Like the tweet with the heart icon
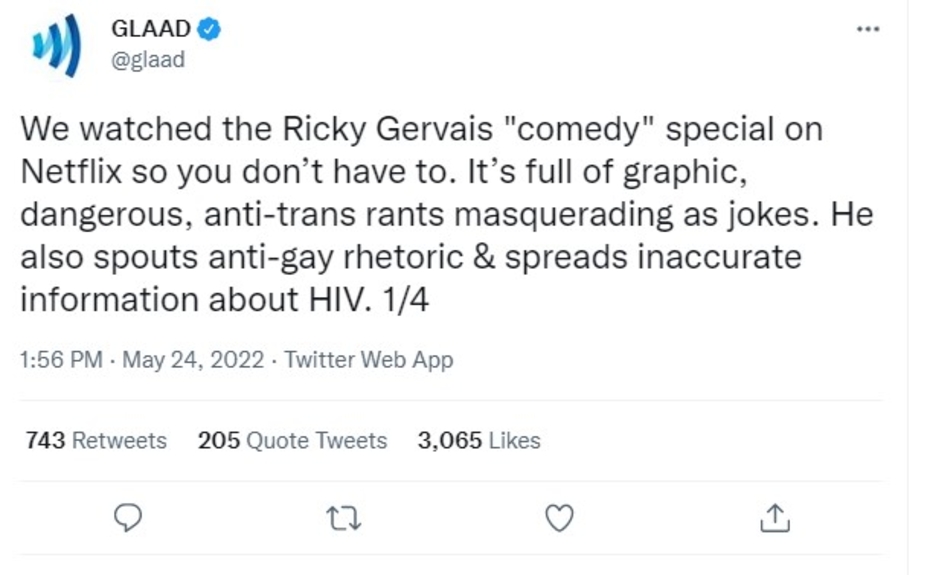 pyautogui.click(x=561, y=517)
